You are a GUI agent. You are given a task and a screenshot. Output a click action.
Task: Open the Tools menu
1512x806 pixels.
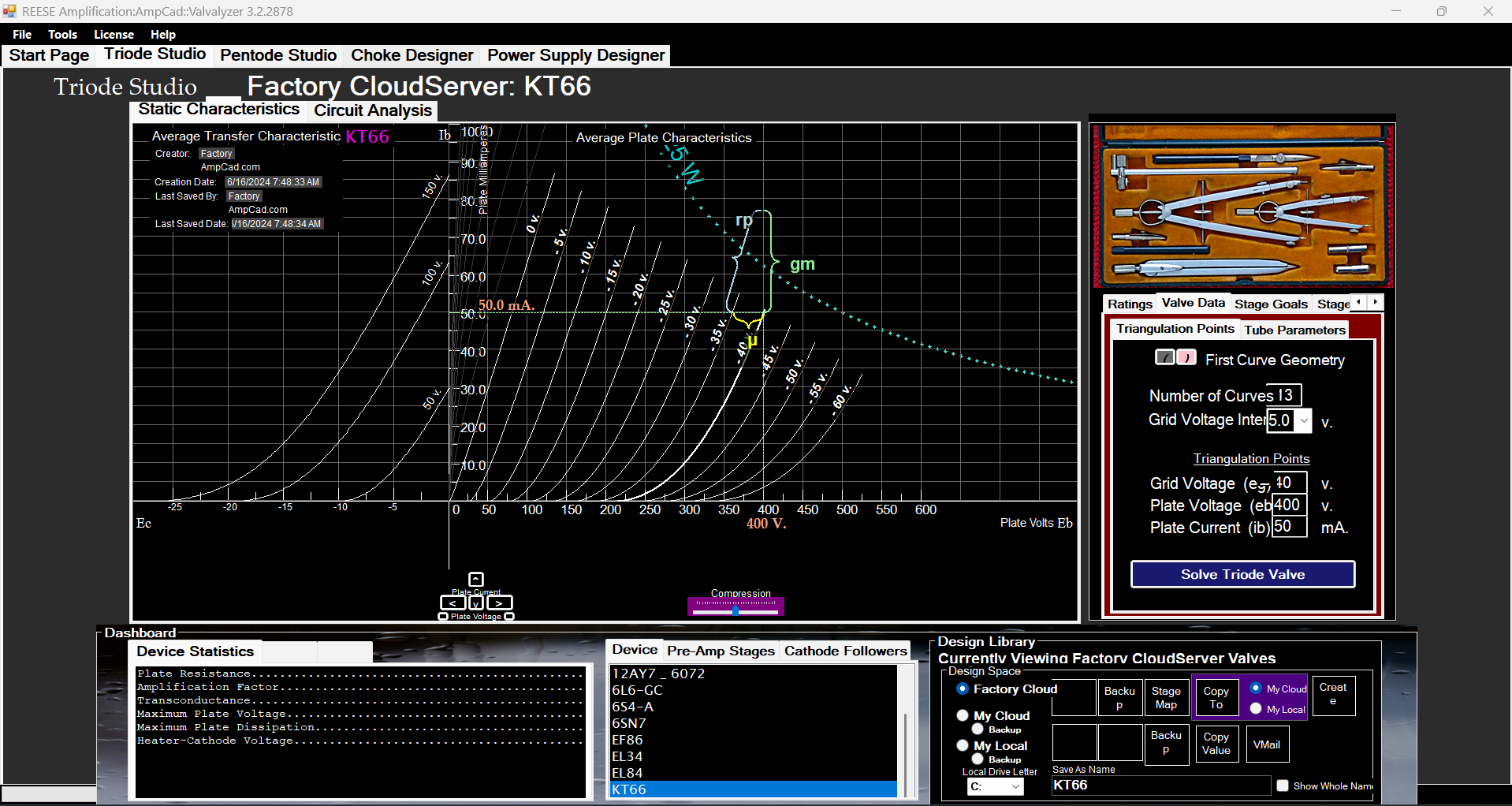point(62,35)
